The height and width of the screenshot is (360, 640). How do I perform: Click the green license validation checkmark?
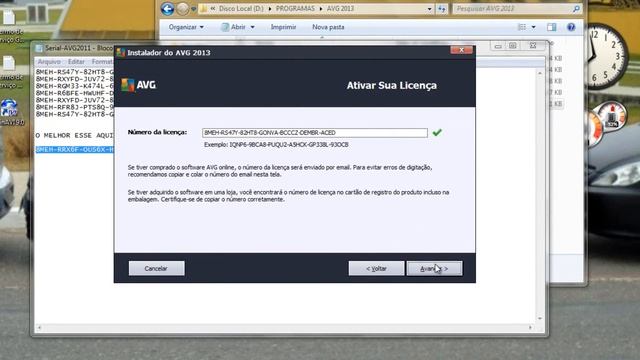click(437, 132)
